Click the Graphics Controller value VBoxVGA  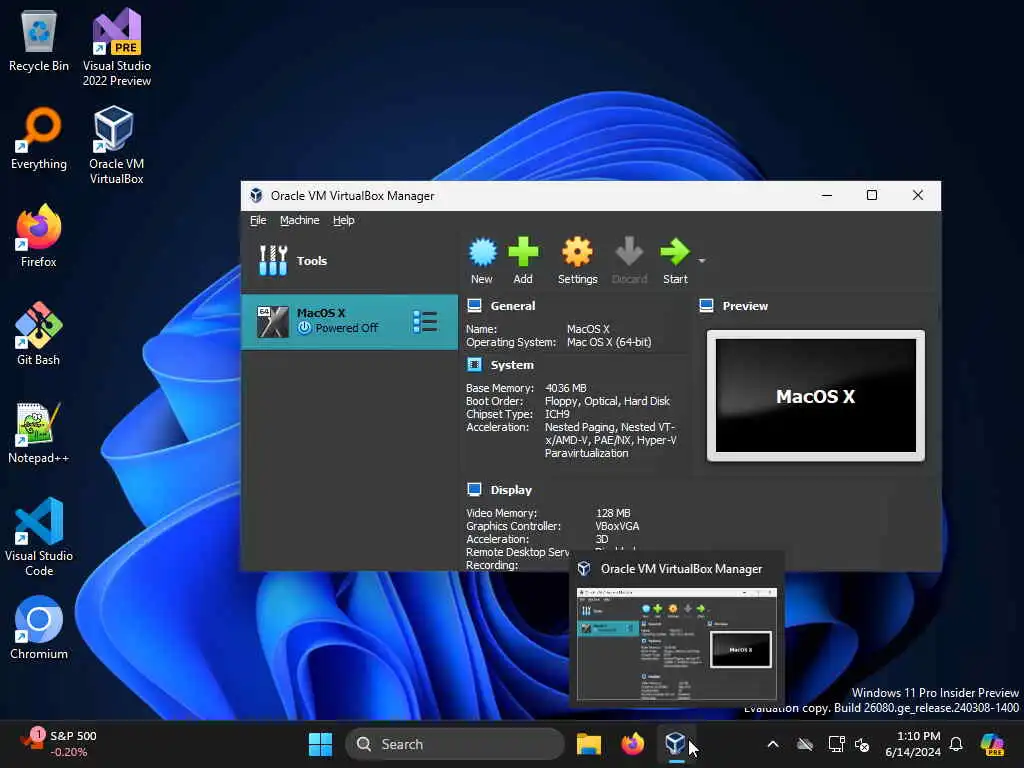[617, 526]
